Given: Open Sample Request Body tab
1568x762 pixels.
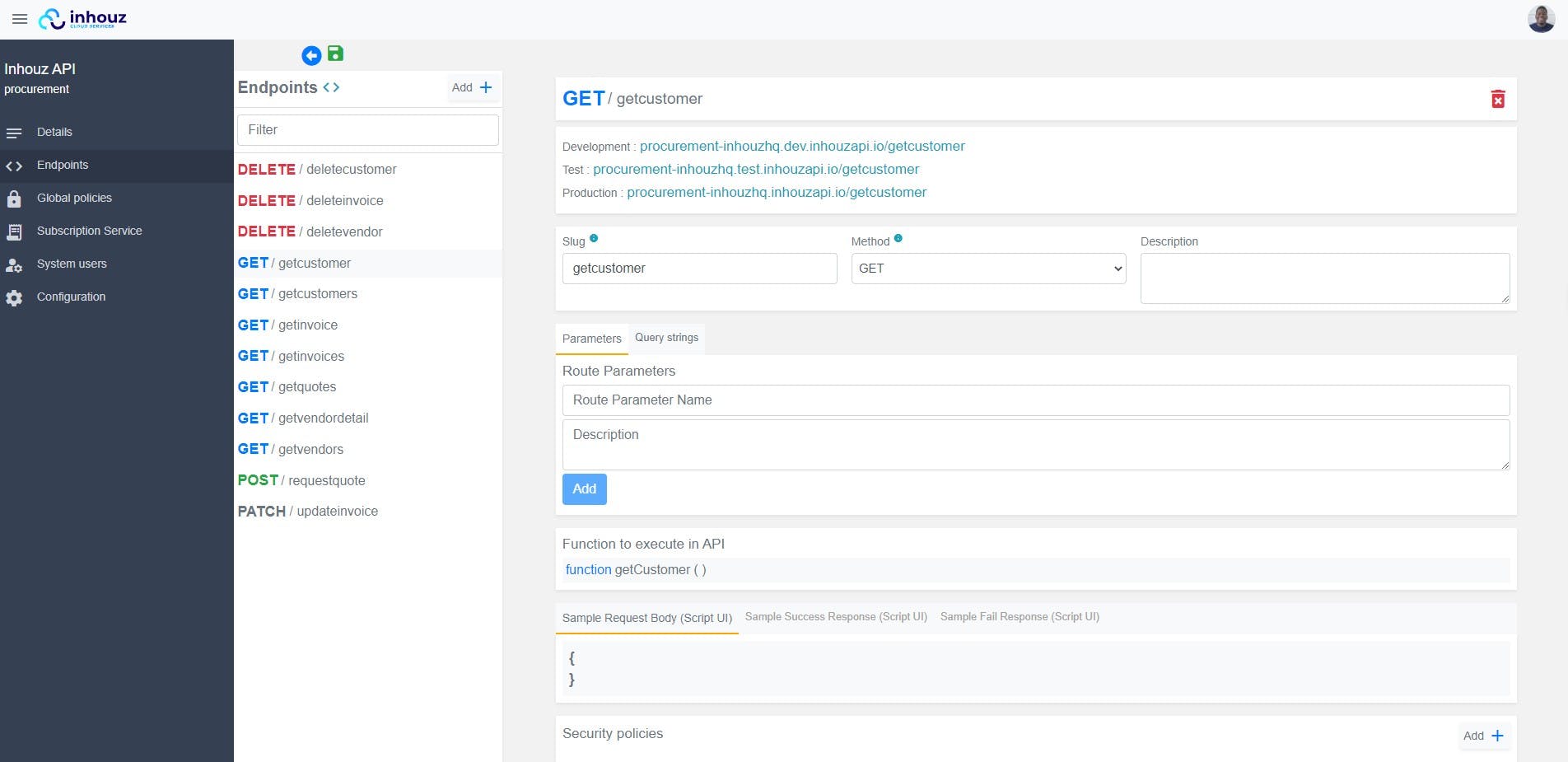Looking at the screenshot, I should (x=647, y=618).
